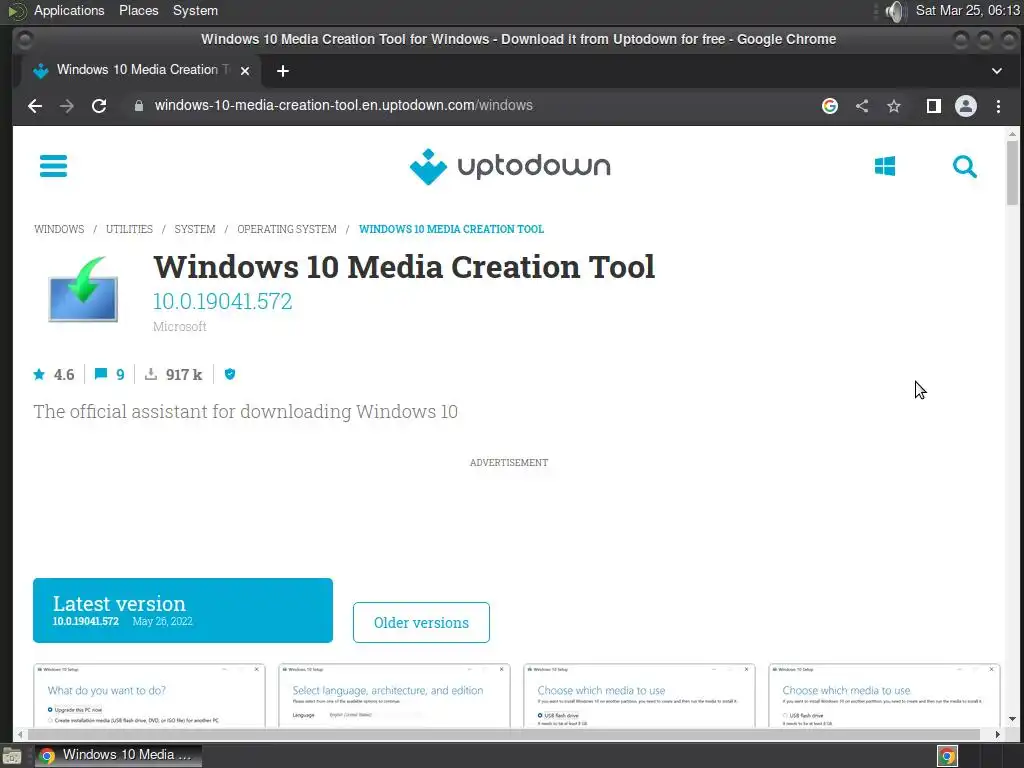
Task: Click the show desktop icon in taskbar
Action: pyautogui.click(x=12, y=756)
